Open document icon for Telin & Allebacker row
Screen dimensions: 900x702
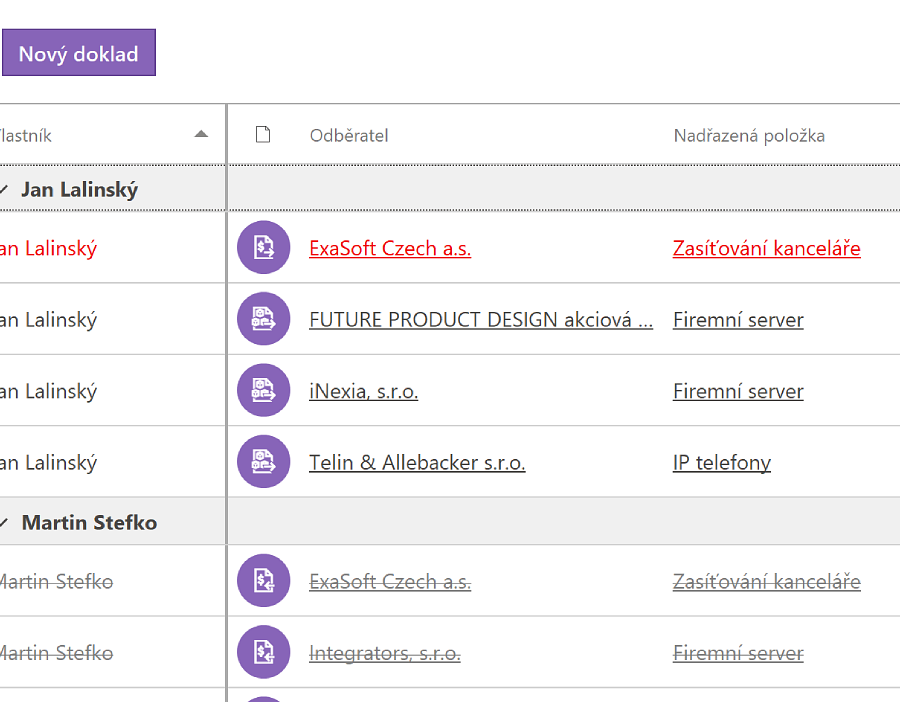coord(263,461)
